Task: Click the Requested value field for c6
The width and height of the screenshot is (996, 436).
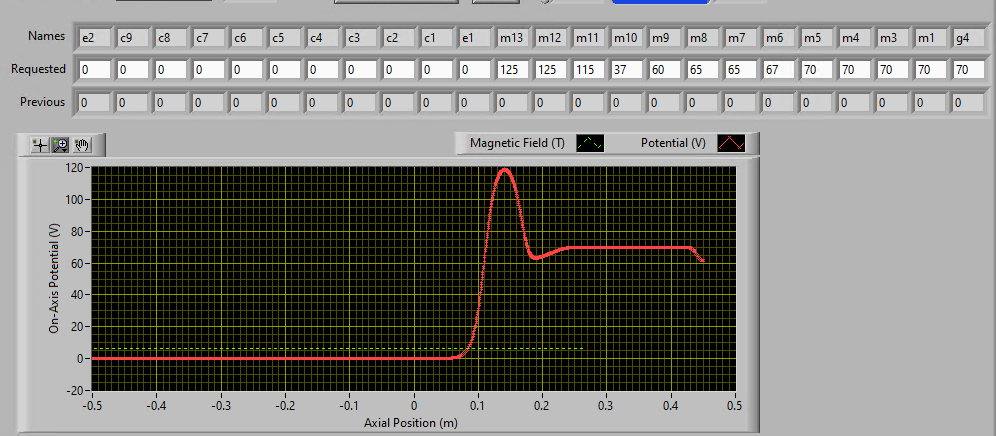Action: pyautogui.click(x=248, y=69)
